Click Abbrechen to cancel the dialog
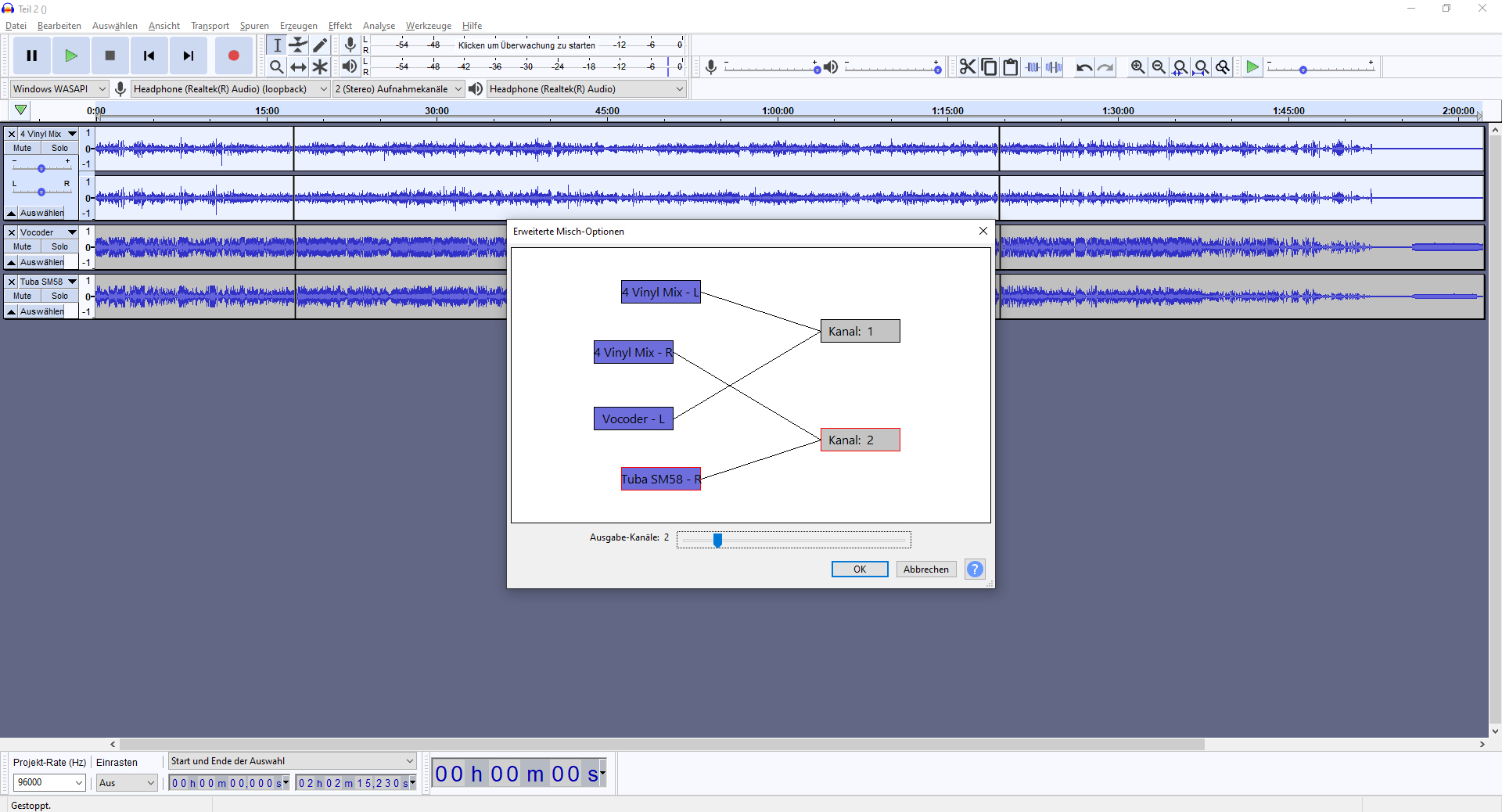Screen dimensions: 1502x812 [925, 569]
